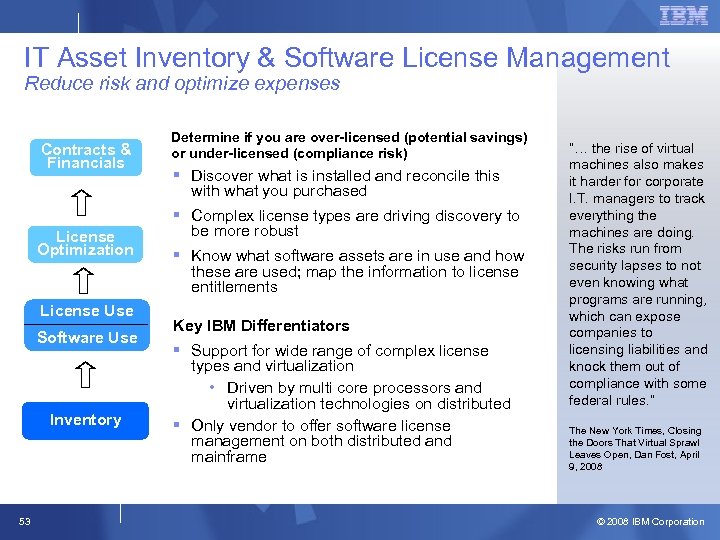Screen dimensions: 720x540
Task: Click bullet Know what software assets
Action: 357,271
